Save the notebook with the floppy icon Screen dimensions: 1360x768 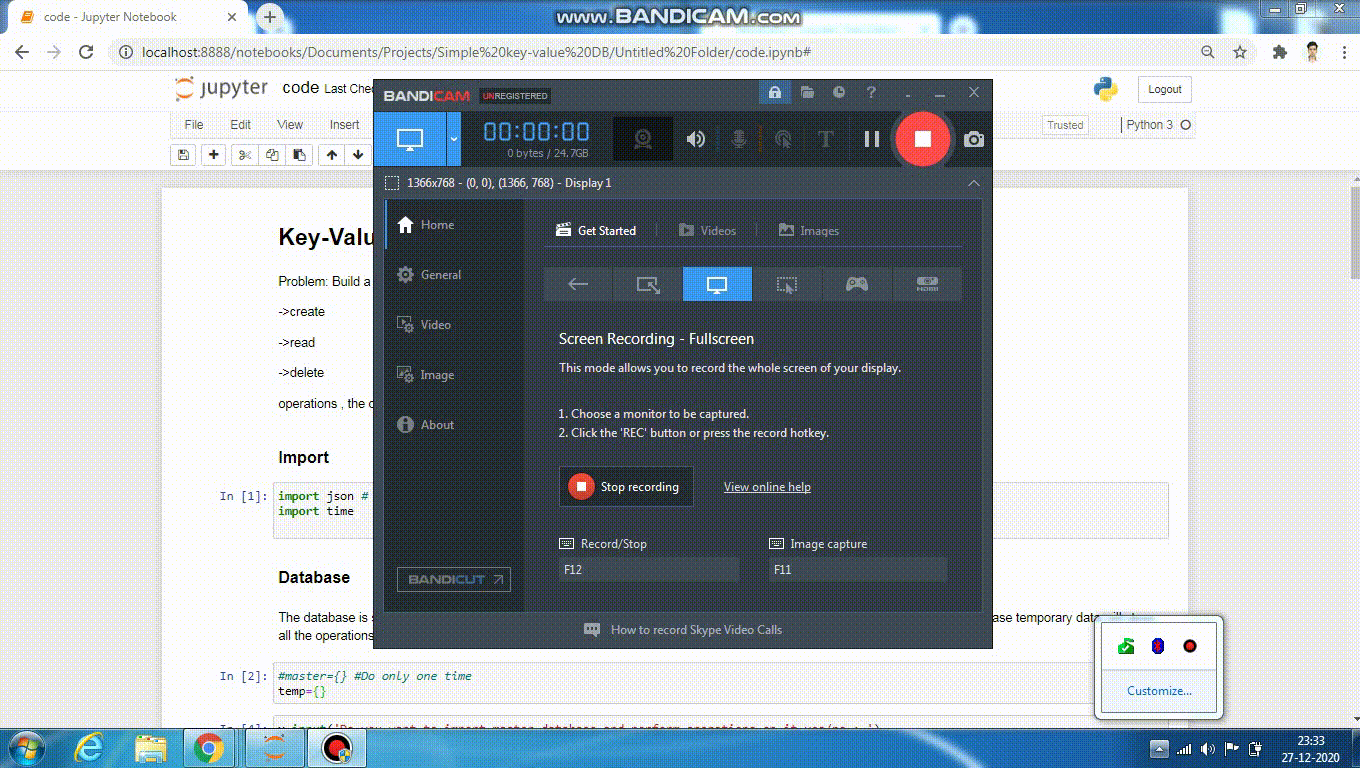183,155
